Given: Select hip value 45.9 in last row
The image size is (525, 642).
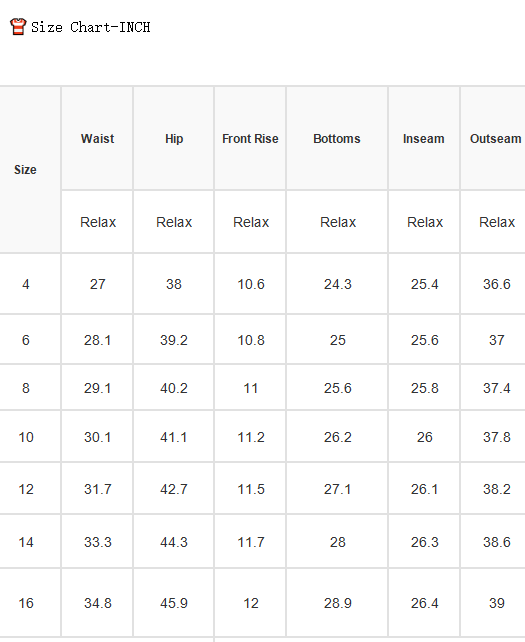Looking at the screenshot, I should pyautogui.click(x=174, y=603).
